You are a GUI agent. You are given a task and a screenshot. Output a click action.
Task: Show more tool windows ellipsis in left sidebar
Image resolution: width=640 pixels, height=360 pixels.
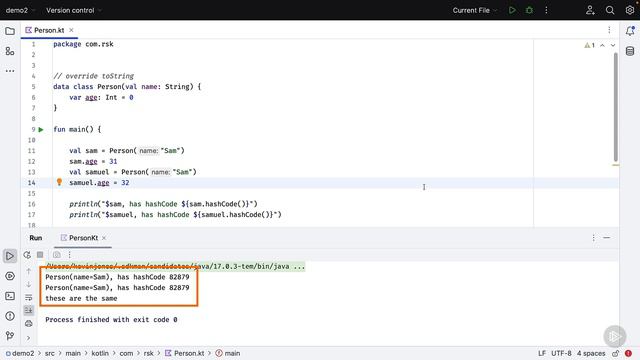[10, 71]
